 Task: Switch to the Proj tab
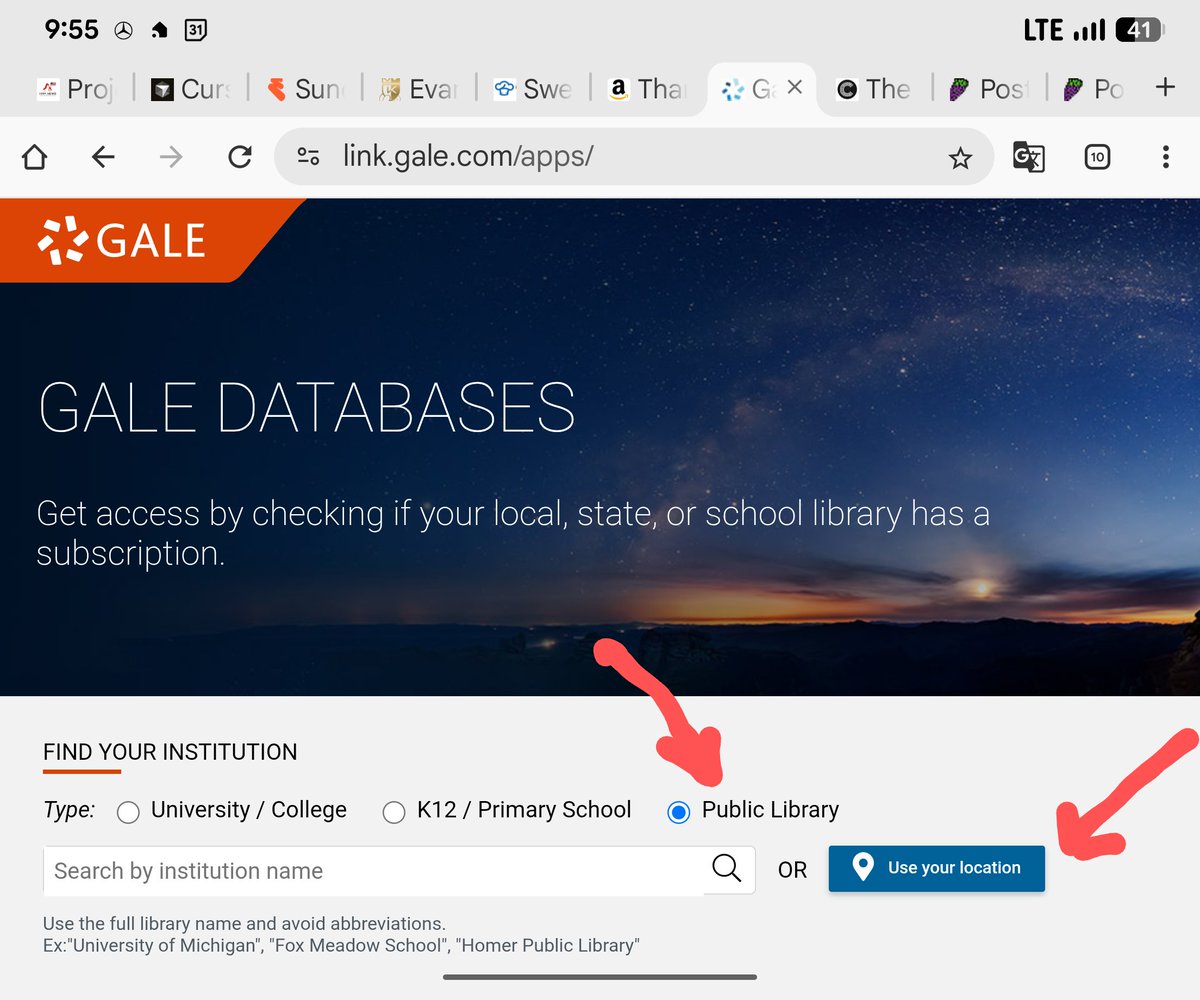point(76,89)
